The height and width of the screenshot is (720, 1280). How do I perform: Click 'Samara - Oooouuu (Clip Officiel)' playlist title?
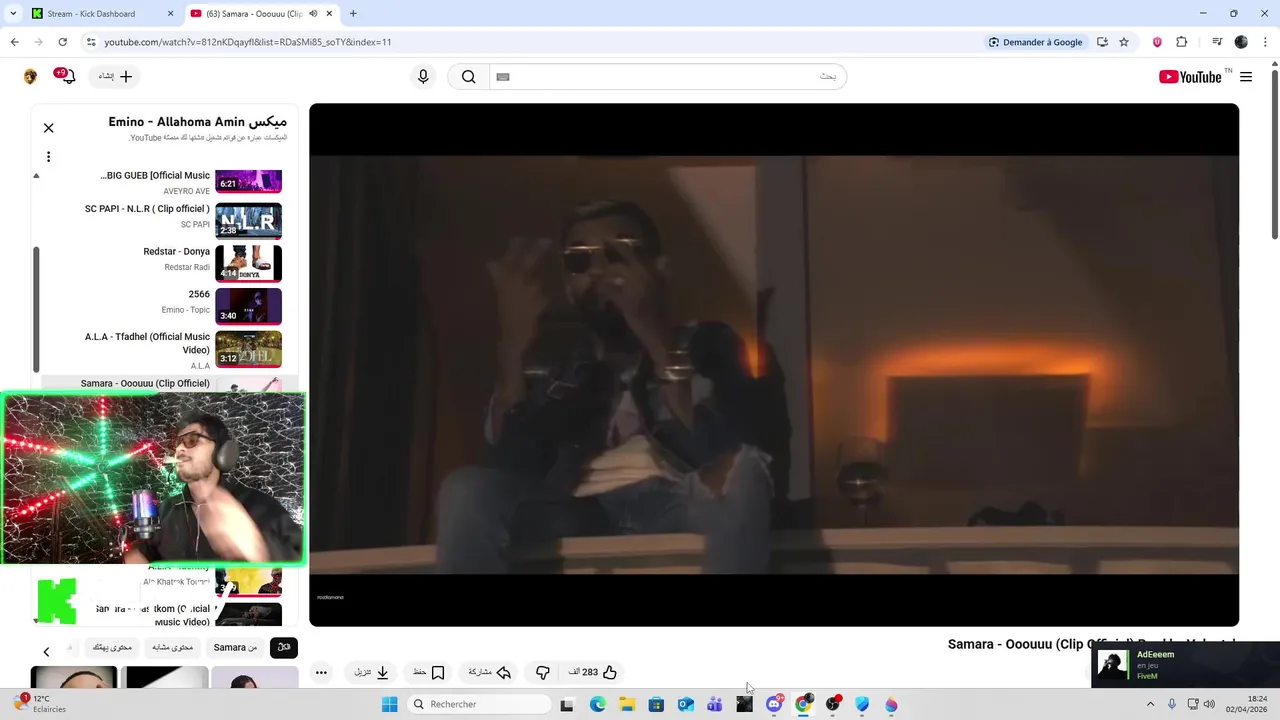pos(145,383)
